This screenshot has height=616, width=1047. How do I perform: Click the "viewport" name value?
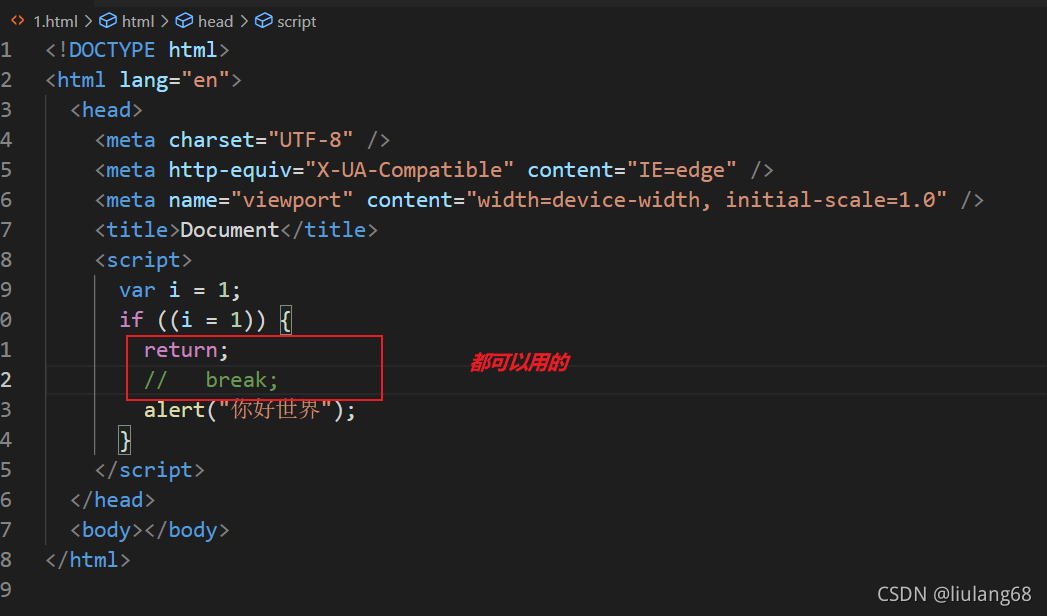click(x=291, y=200)
